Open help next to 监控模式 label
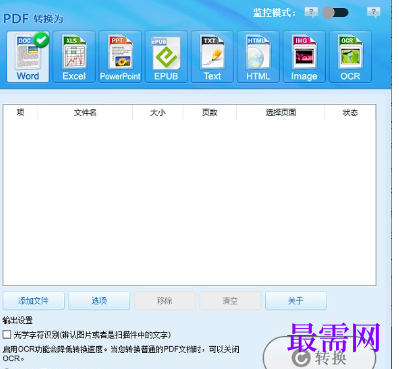The width and height of the screenshot is (399, 369). (x=311, y=13)
